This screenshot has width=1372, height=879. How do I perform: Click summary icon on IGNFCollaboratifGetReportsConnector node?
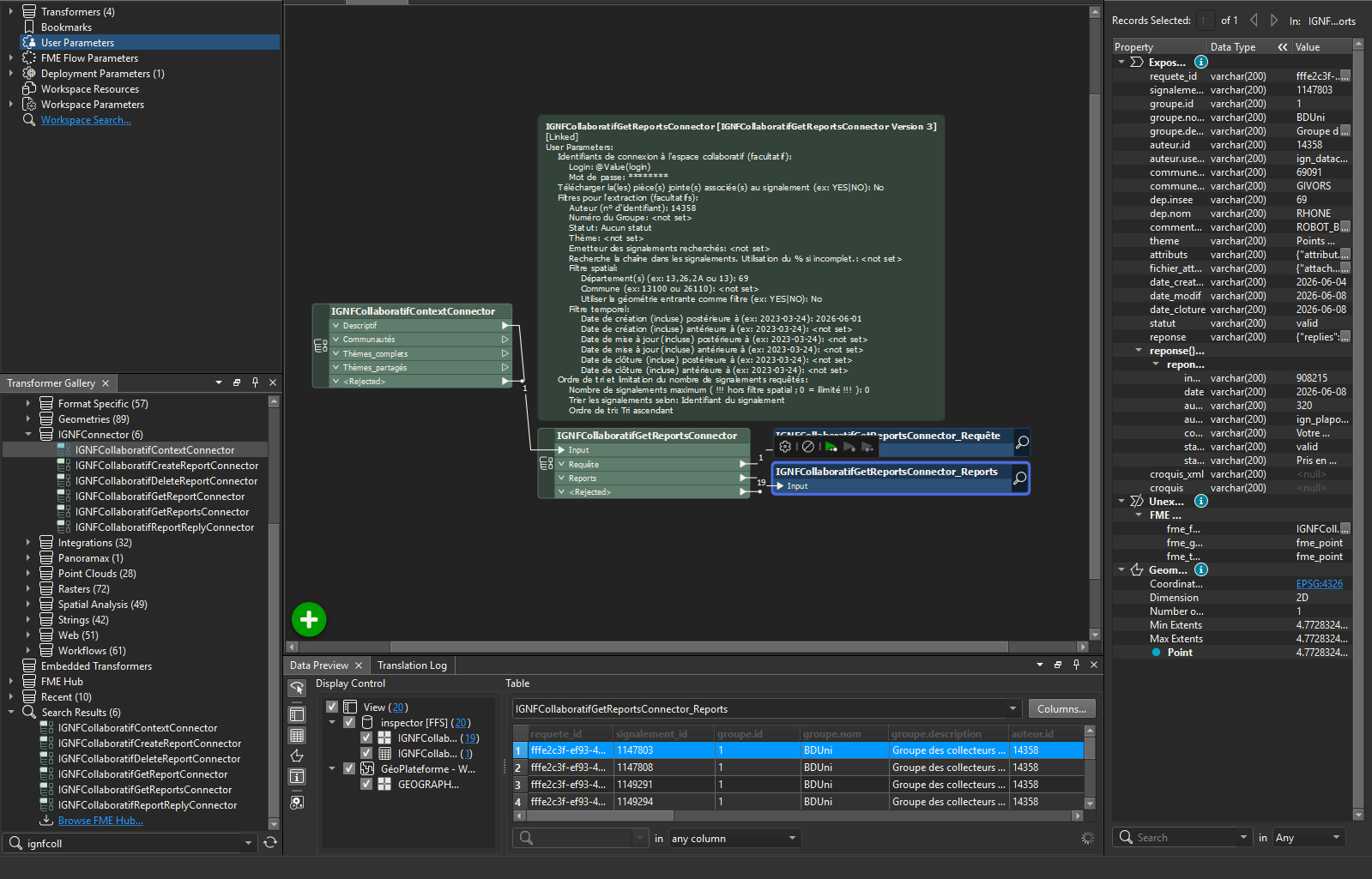tap(546, 464)
